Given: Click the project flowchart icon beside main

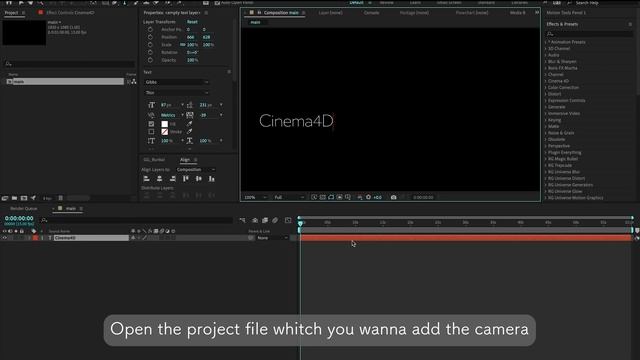Looking at the screenshot, I should point(134,82).
